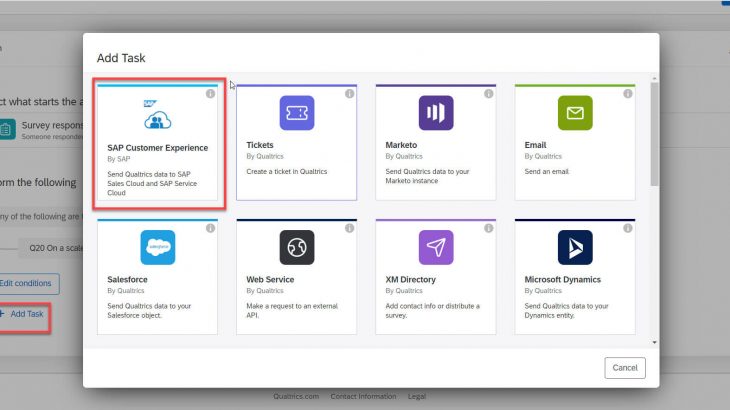
Task: Open the Qualtrics.com footer link
Action: click(x=296, y=397)
